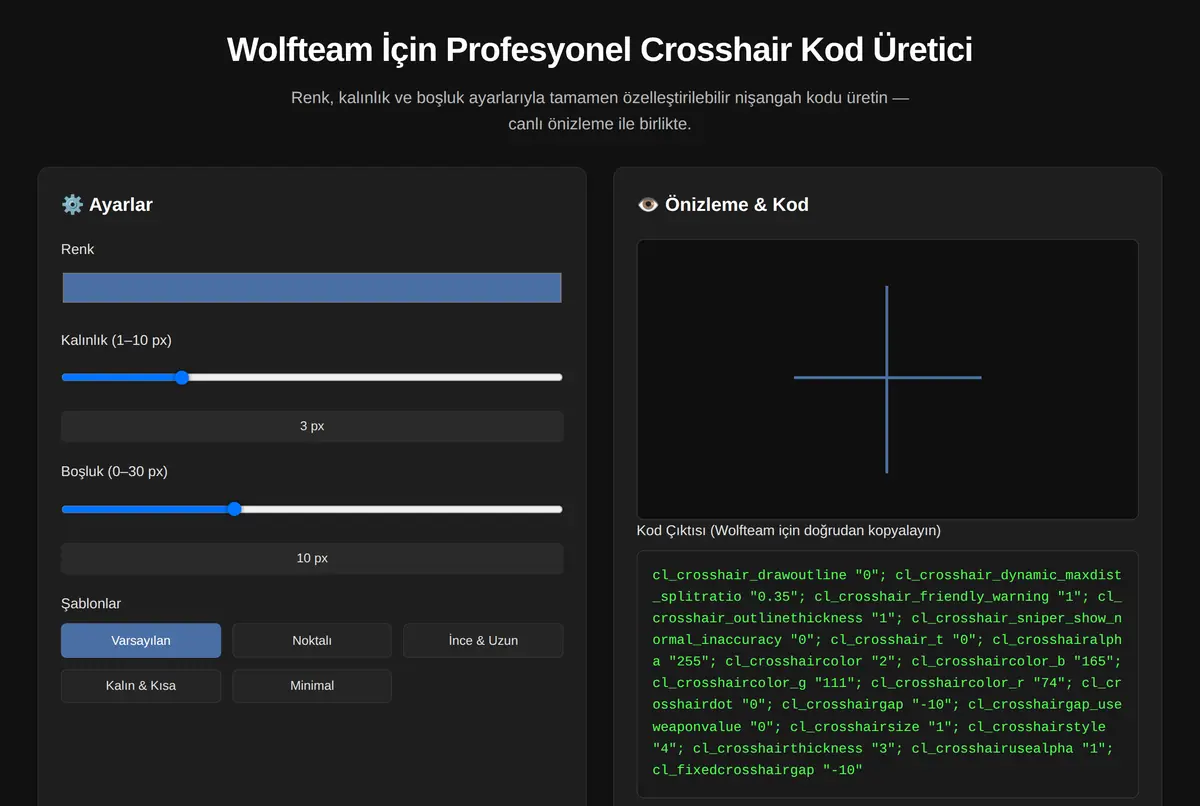Viewport: 1200px width, 806px height.
Task: Click the subtitle starting "Renk, kalınlık ve boşluk"
Action: click(x=600, y=111)
